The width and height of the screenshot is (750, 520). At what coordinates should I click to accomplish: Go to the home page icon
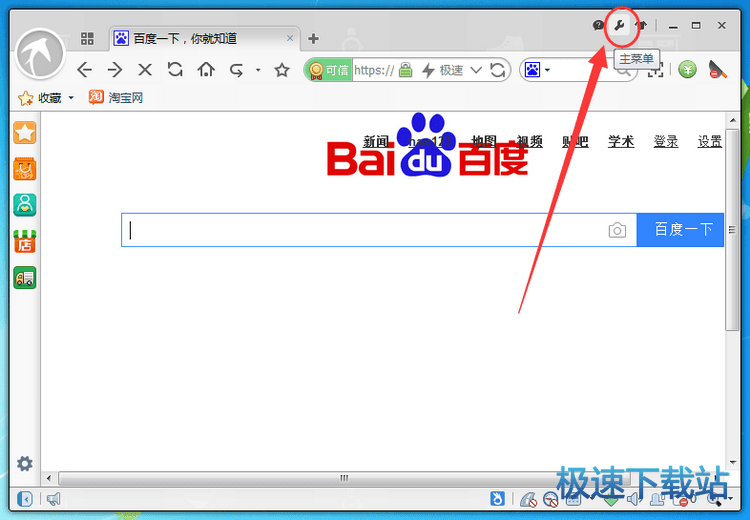pos(206,70)
